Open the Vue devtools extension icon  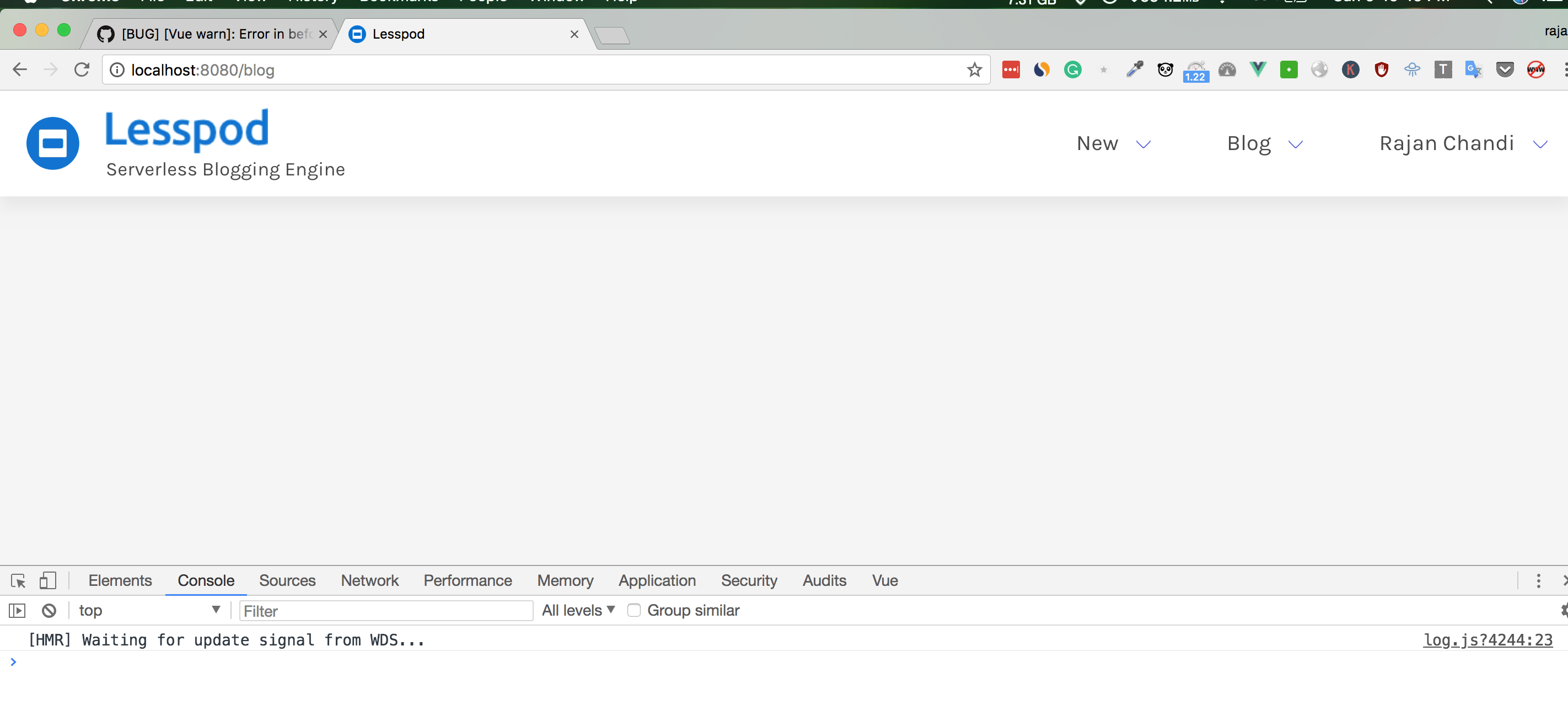pyautogui.click(x=1258, y=70)
